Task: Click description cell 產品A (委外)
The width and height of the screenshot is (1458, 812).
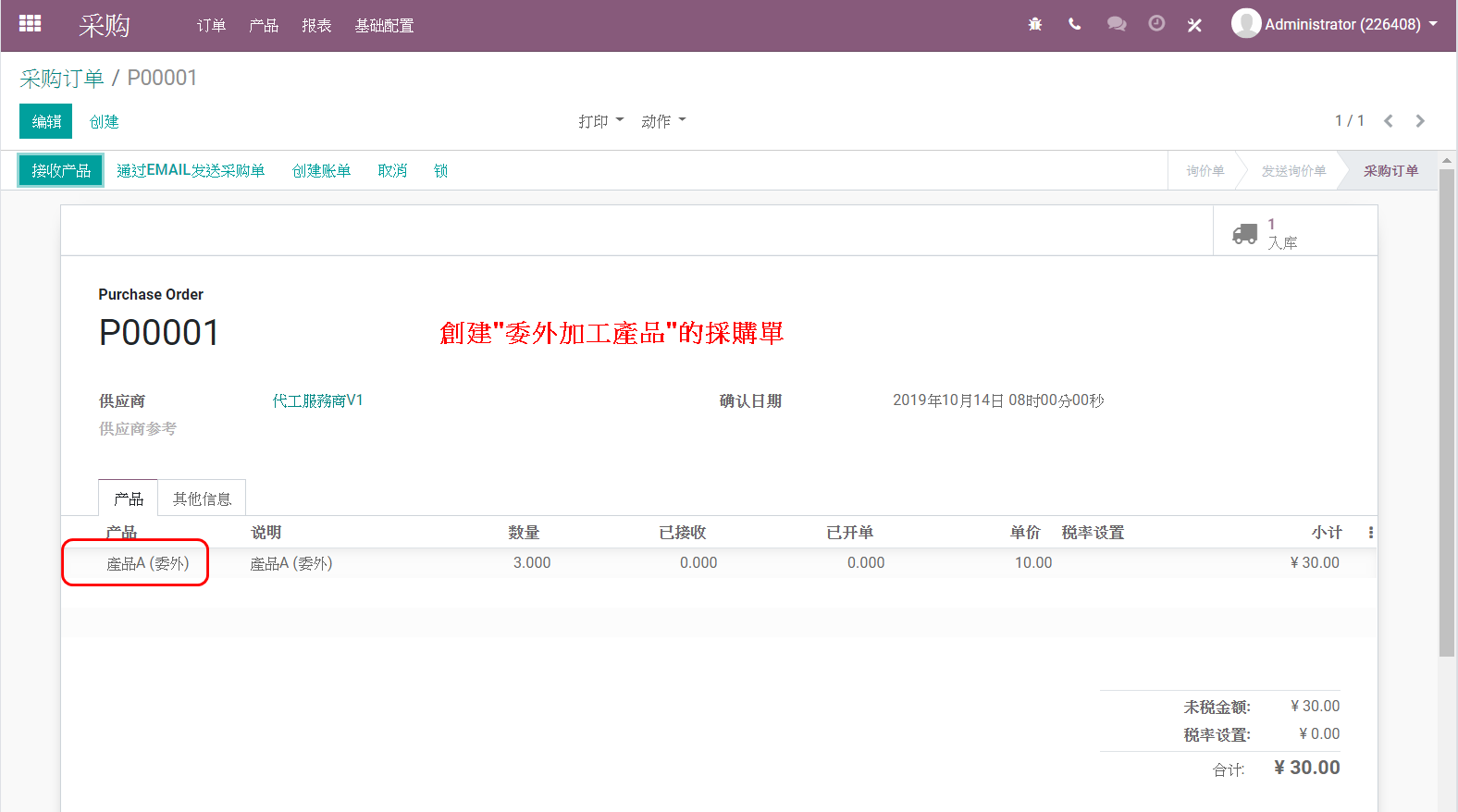Action: pyautogui.click(x=291, y=563)
